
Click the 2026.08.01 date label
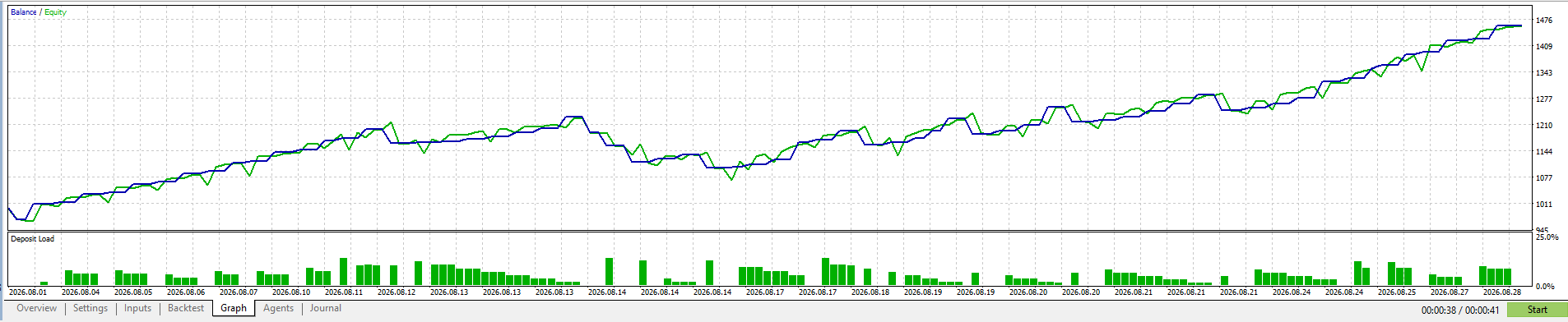point(28,292)
